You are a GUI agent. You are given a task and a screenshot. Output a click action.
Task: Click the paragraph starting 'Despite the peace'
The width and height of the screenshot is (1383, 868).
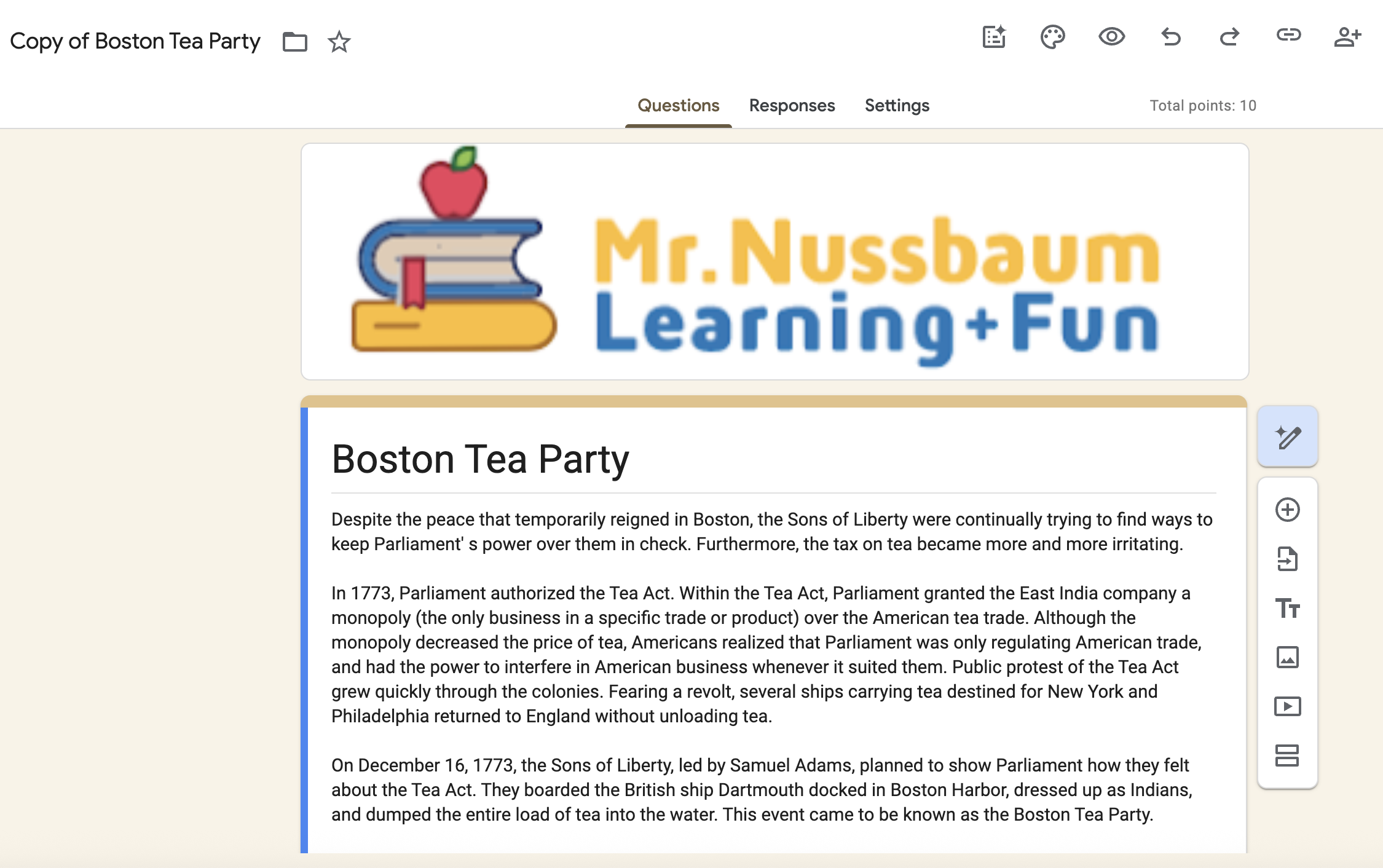772,532
